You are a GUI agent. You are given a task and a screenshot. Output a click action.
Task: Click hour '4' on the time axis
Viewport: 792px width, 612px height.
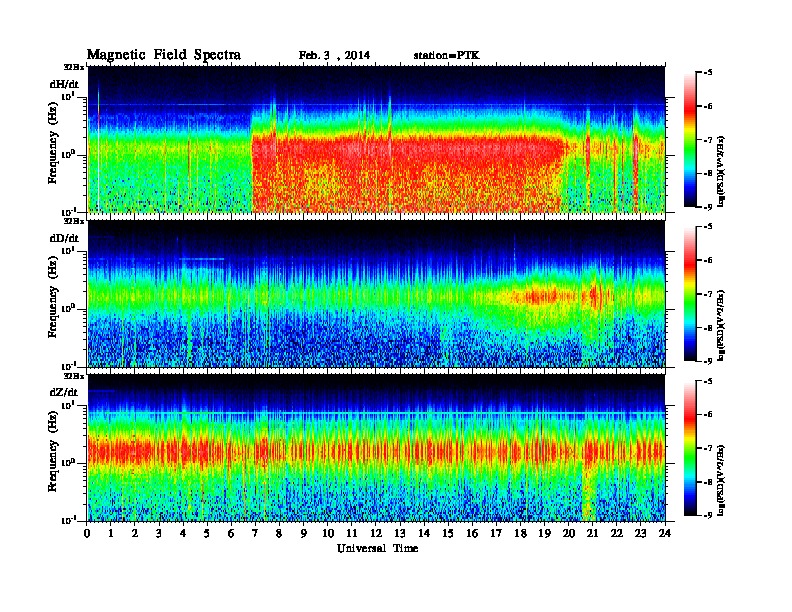183,533
